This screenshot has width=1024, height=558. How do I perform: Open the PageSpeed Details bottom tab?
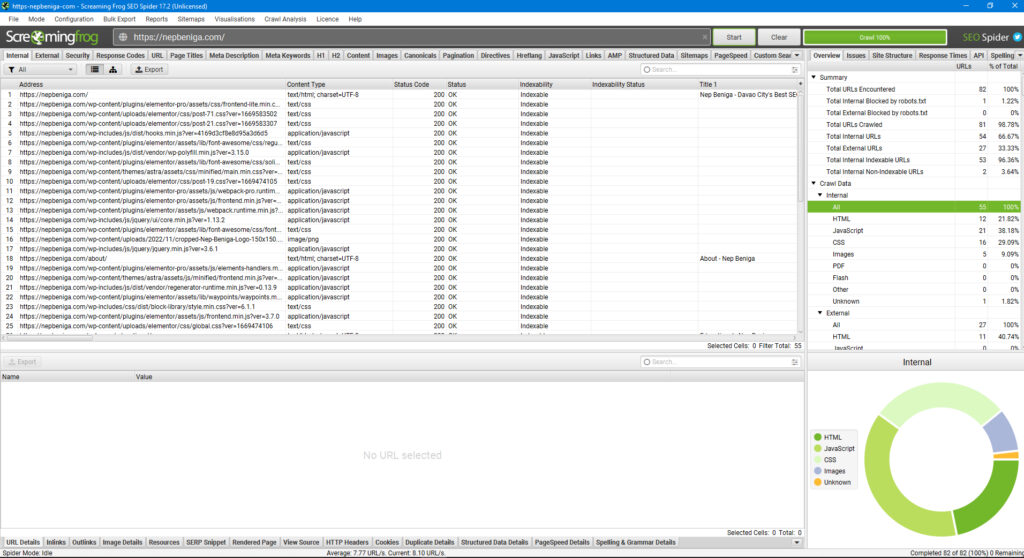[x=562, y=542]
